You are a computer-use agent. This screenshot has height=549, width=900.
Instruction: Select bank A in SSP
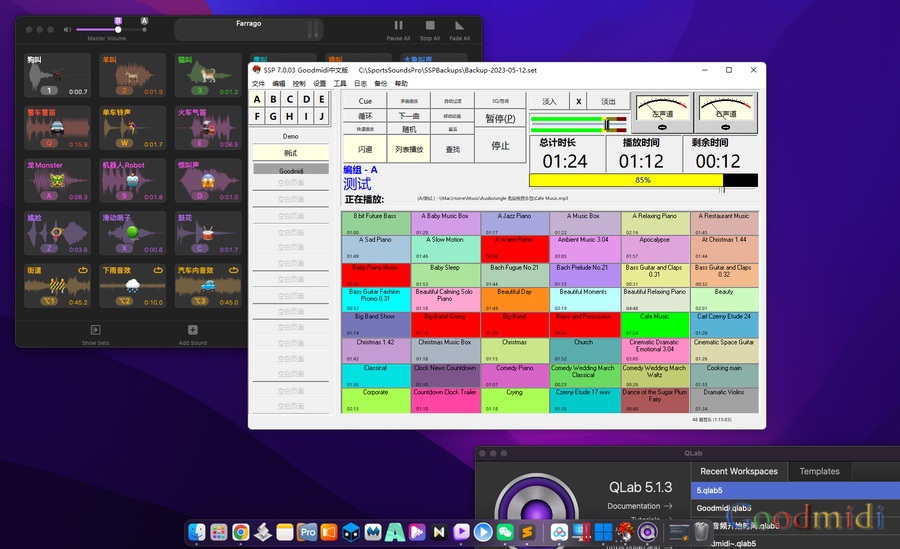[257, 99]
